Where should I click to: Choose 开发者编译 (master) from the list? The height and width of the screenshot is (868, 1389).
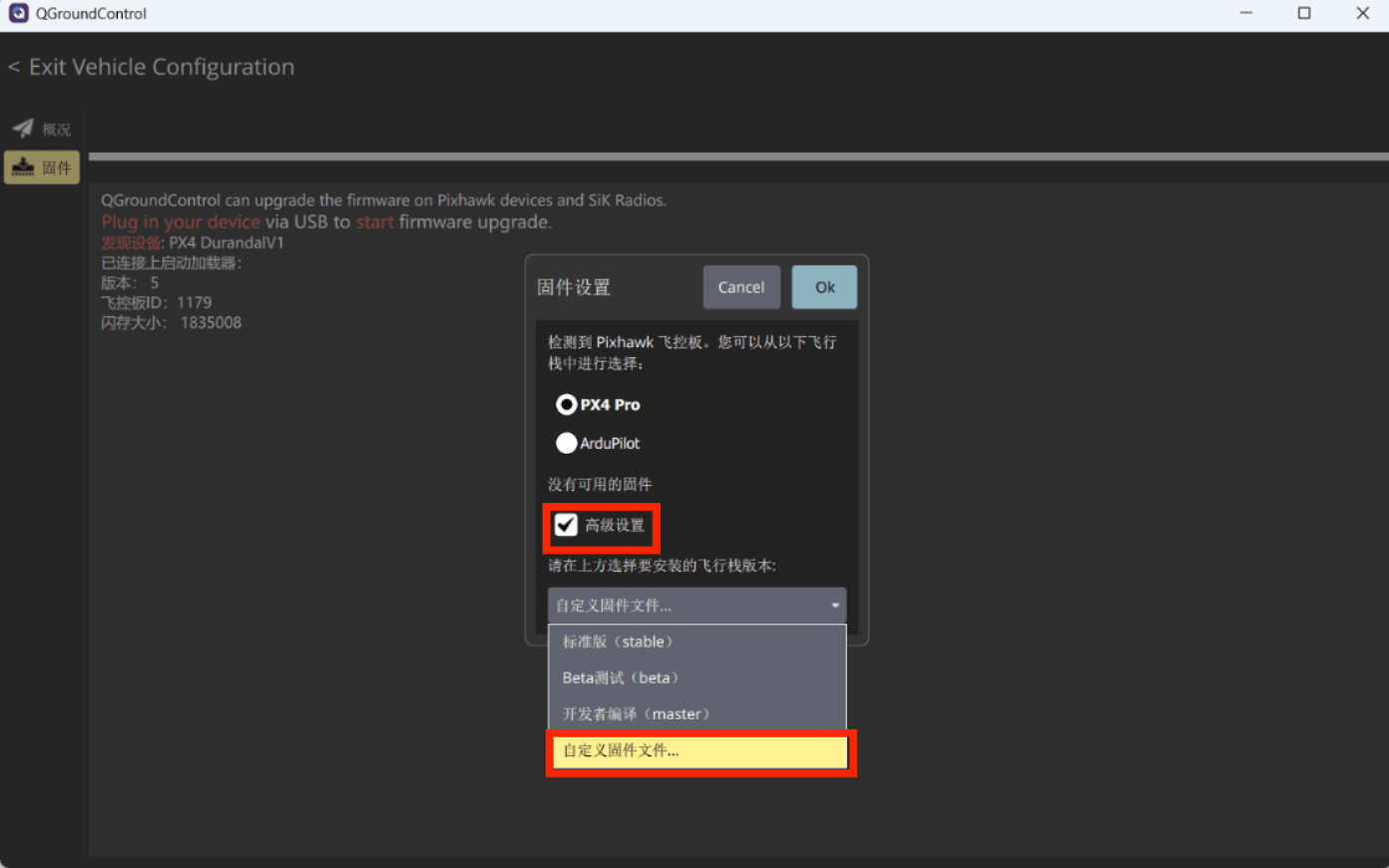point(697,714)
